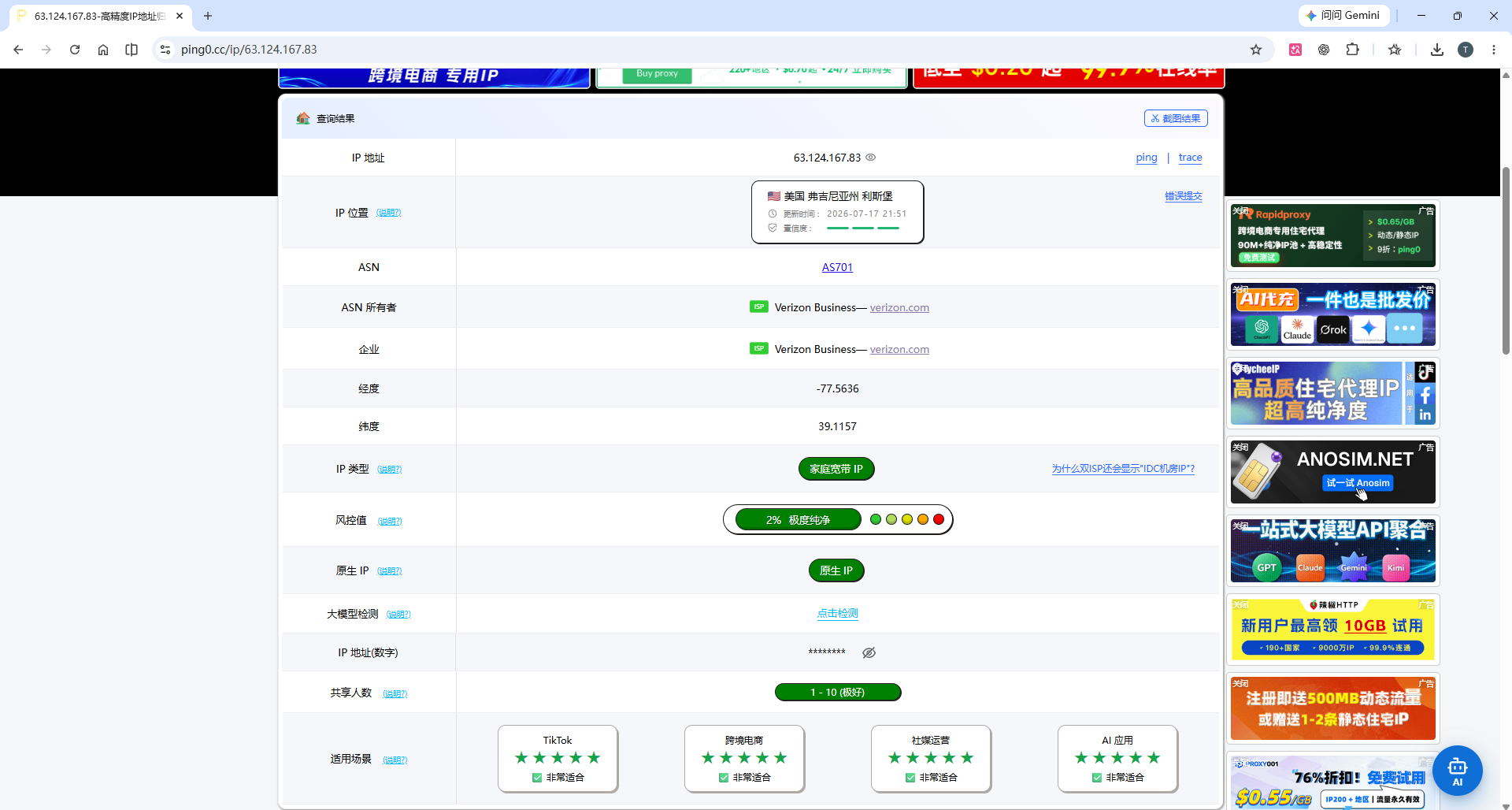Click the 2% 极度纯净 risk bar
The width and height of the screenshot is (1512, 810).
pyautogui.click(x=798, y=520)
